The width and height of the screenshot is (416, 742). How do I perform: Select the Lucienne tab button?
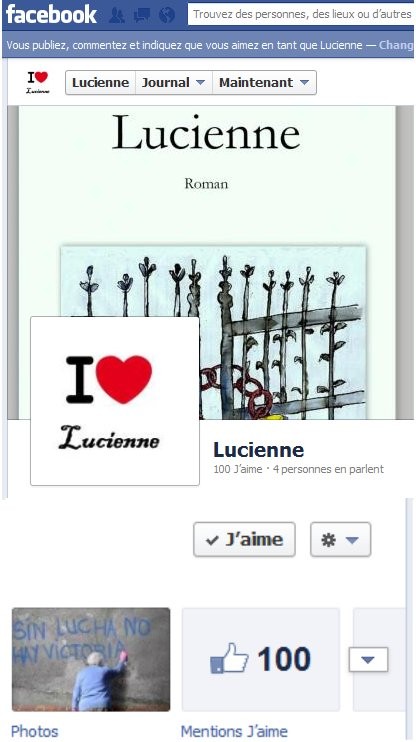[x=100, y=83]
